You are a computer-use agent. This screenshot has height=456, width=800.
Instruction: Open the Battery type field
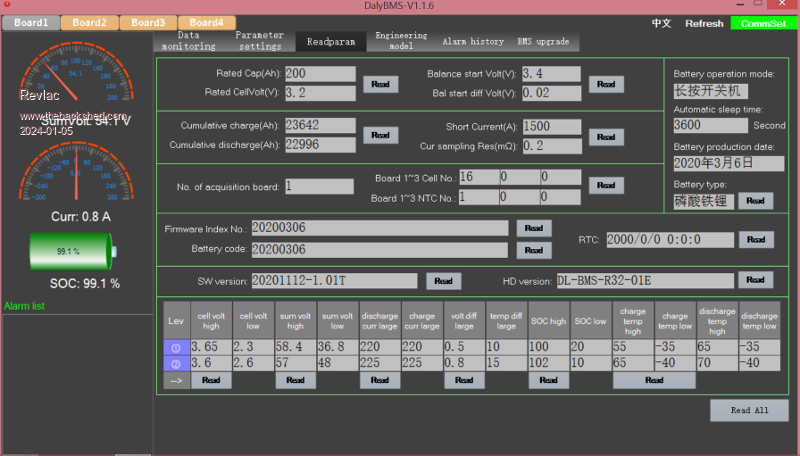tap(704, 200)
